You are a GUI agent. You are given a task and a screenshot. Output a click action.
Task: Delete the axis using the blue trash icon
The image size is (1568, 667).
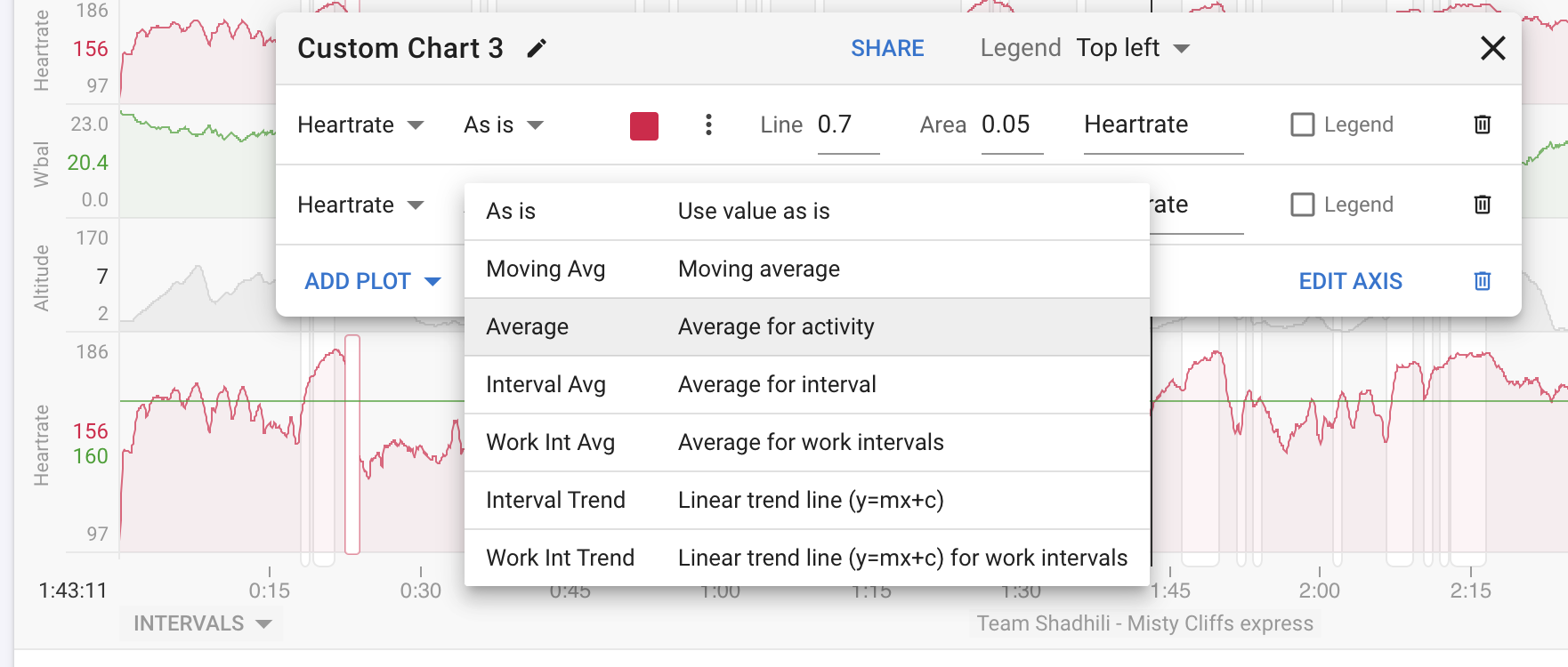tap(1483, 281)
